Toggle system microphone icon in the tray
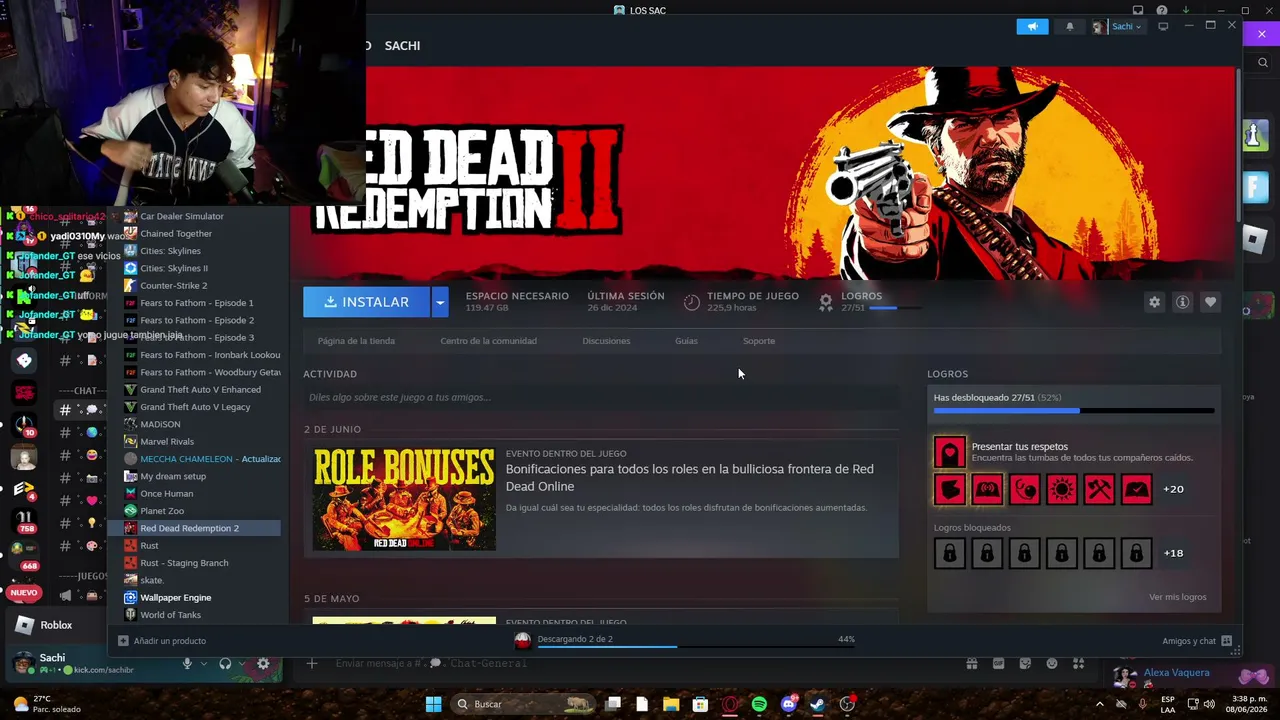This screenshot has width=1280, height=720. pos(1142,704)
